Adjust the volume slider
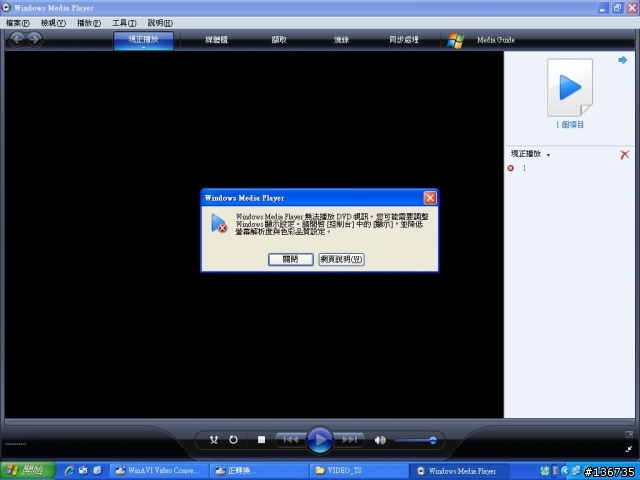Viewport: 640px width, 480px height. click(415, 440)
